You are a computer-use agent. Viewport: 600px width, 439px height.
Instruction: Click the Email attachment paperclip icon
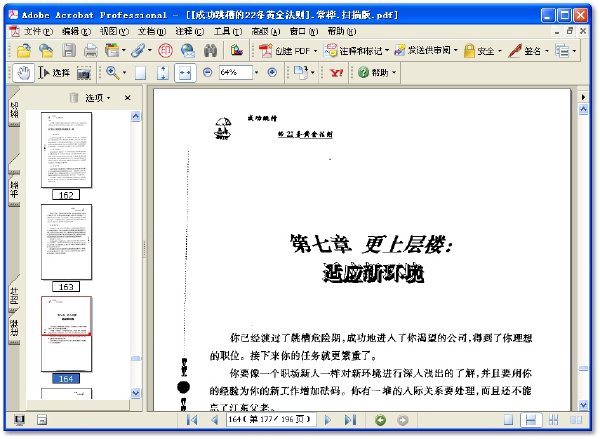click(138, 51)
